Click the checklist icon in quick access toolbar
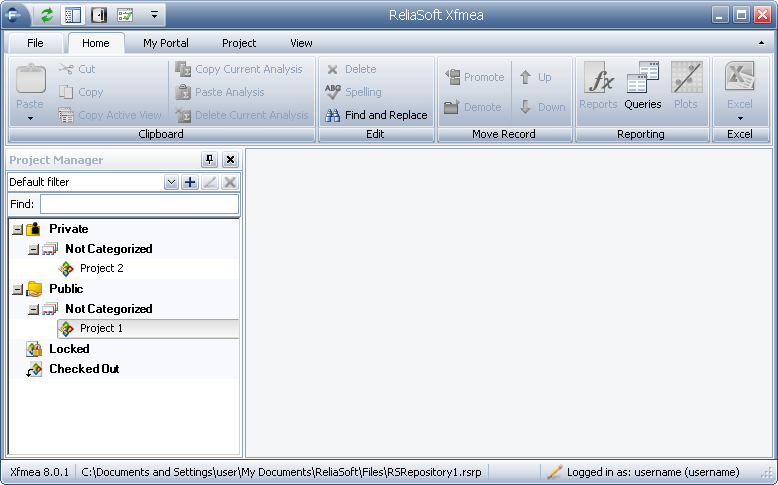Viewport: 778px width, 485px height. click(x=125, y=15)
